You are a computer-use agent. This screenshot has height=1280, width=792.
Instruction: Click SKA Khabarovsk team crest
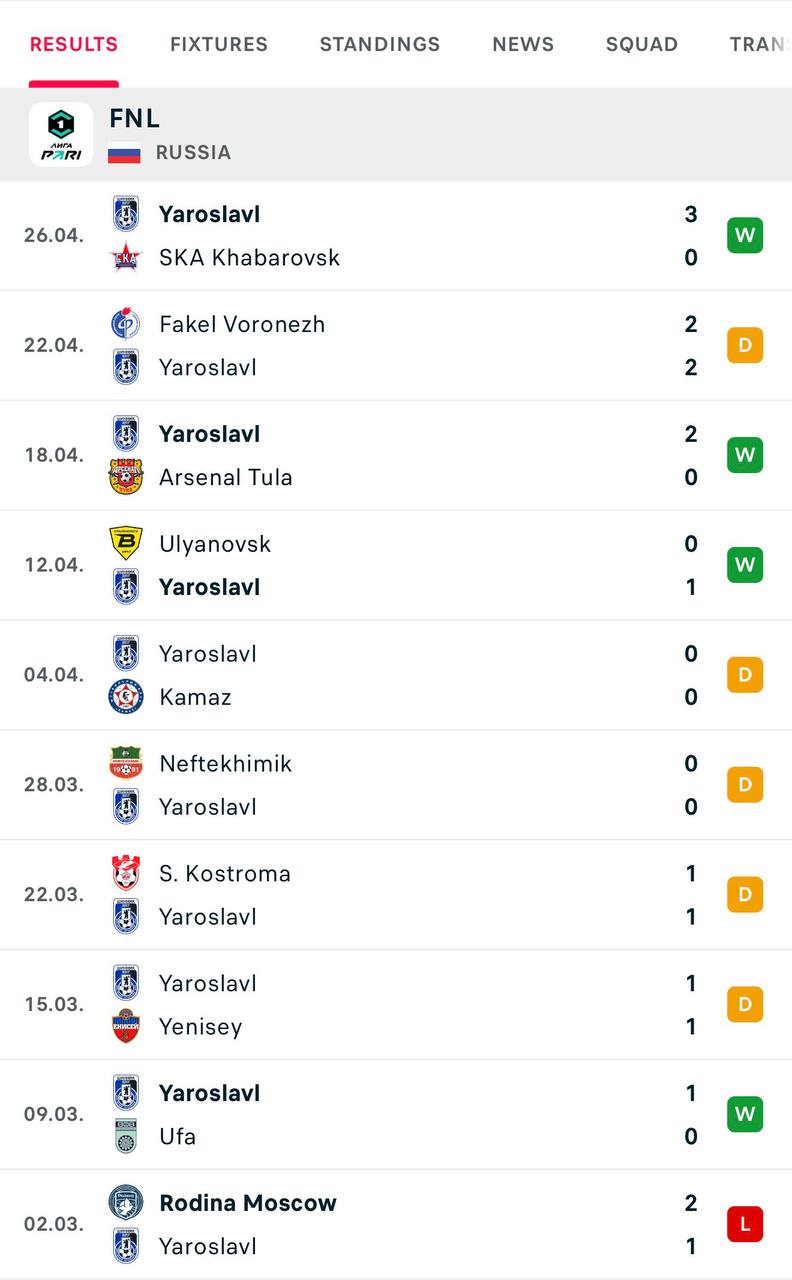click(126, 258)
